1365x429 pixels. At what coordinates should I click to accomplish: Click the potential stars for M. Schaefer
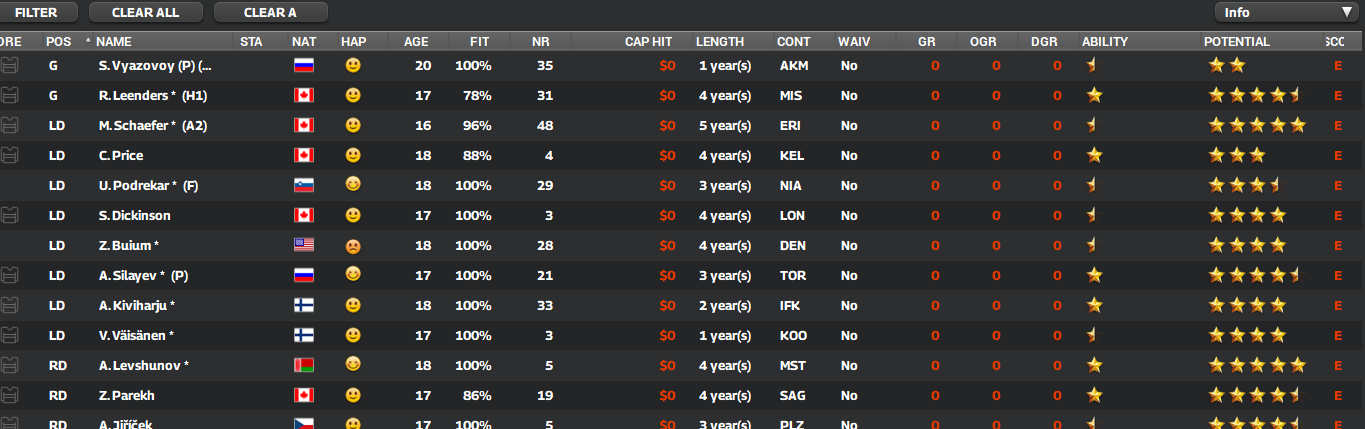click(x=1257, y=126)
